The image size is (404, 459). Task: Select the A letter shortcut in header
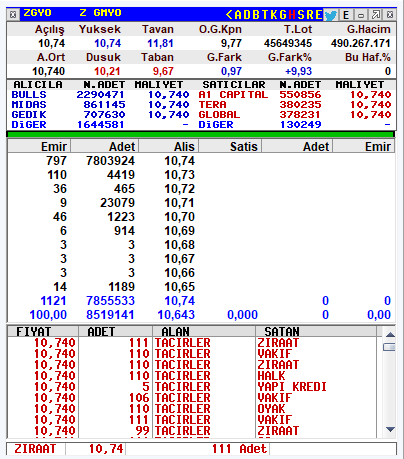238,15
